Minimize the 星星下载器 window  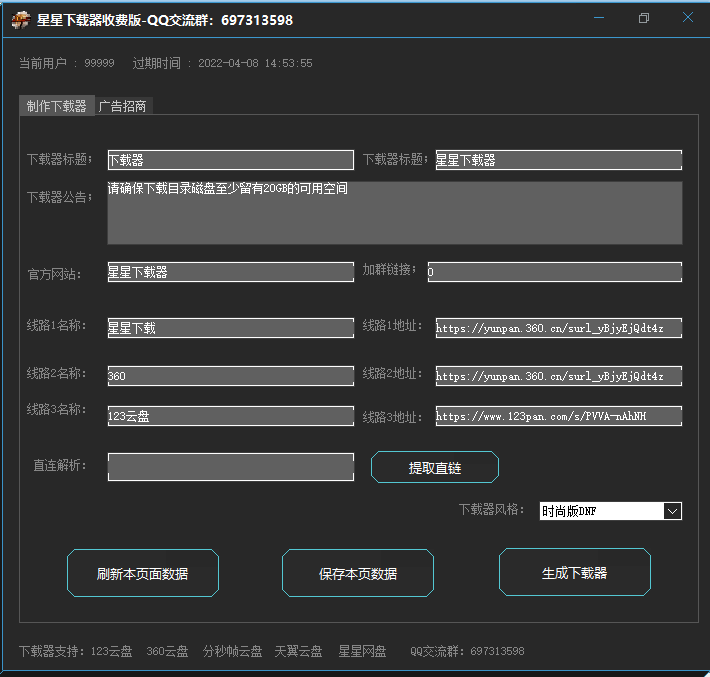tap(599, 18)
